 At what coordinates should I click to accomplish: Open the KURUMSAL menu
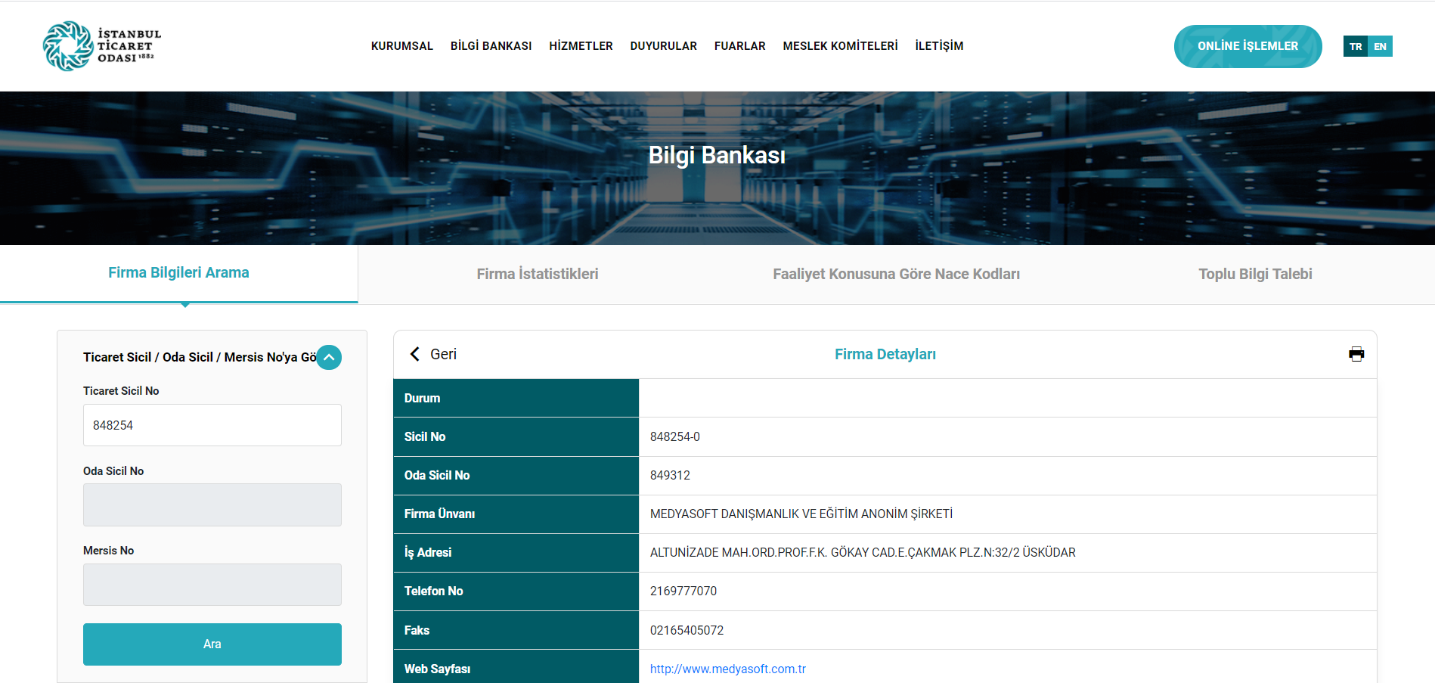point(402,46)
